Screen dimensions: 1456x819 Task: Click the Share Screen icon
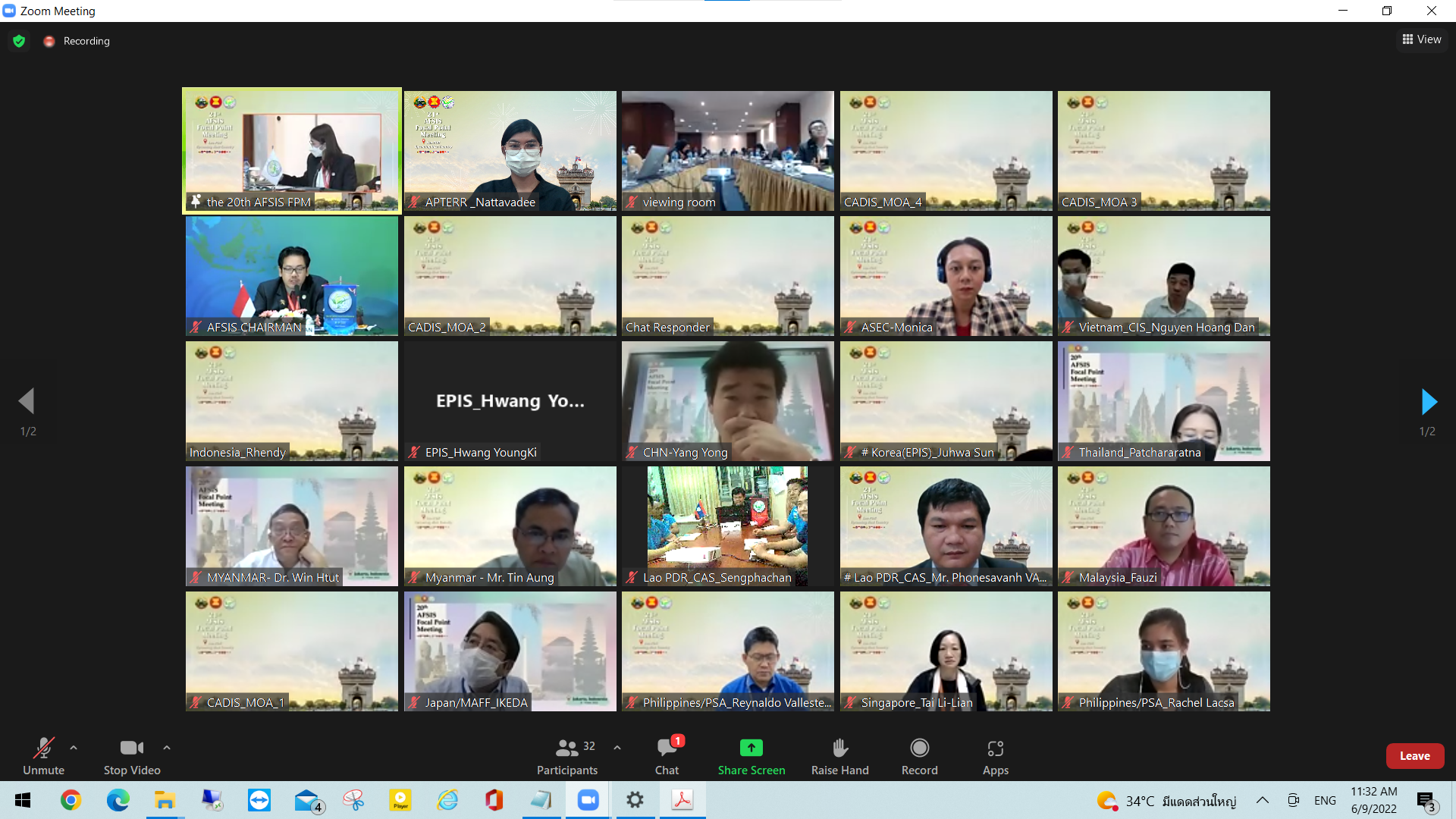click(x=751, y=748)
